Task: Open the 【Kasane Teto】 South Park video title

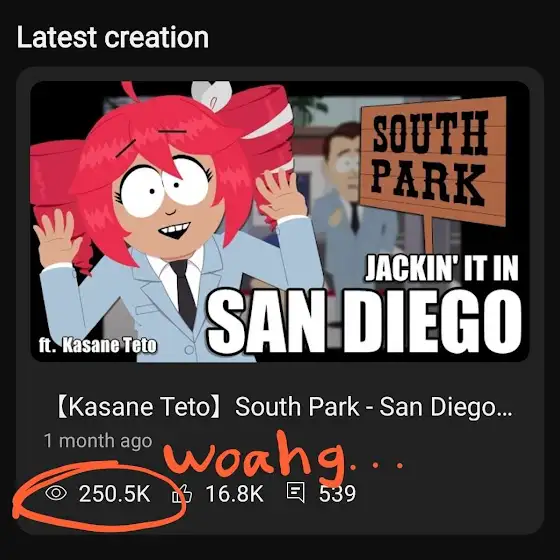Action: 284,407
